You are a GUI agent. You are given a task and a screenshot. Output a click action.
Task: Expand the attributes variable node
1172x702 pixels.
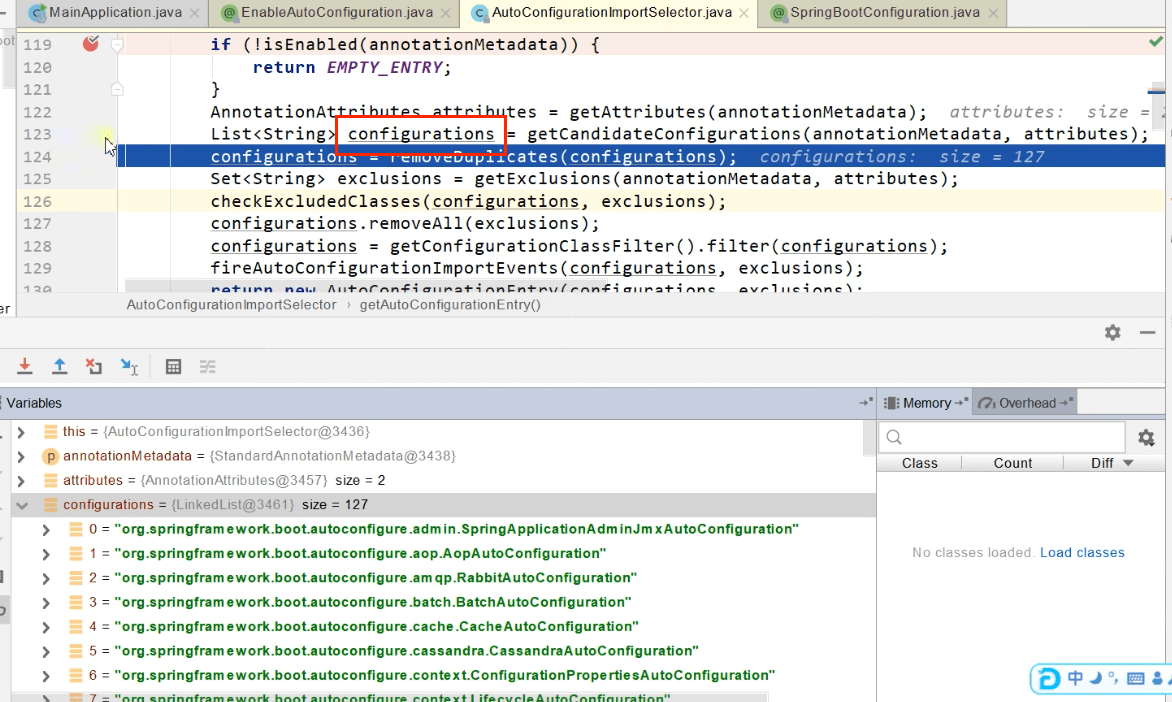click(21, 481)
